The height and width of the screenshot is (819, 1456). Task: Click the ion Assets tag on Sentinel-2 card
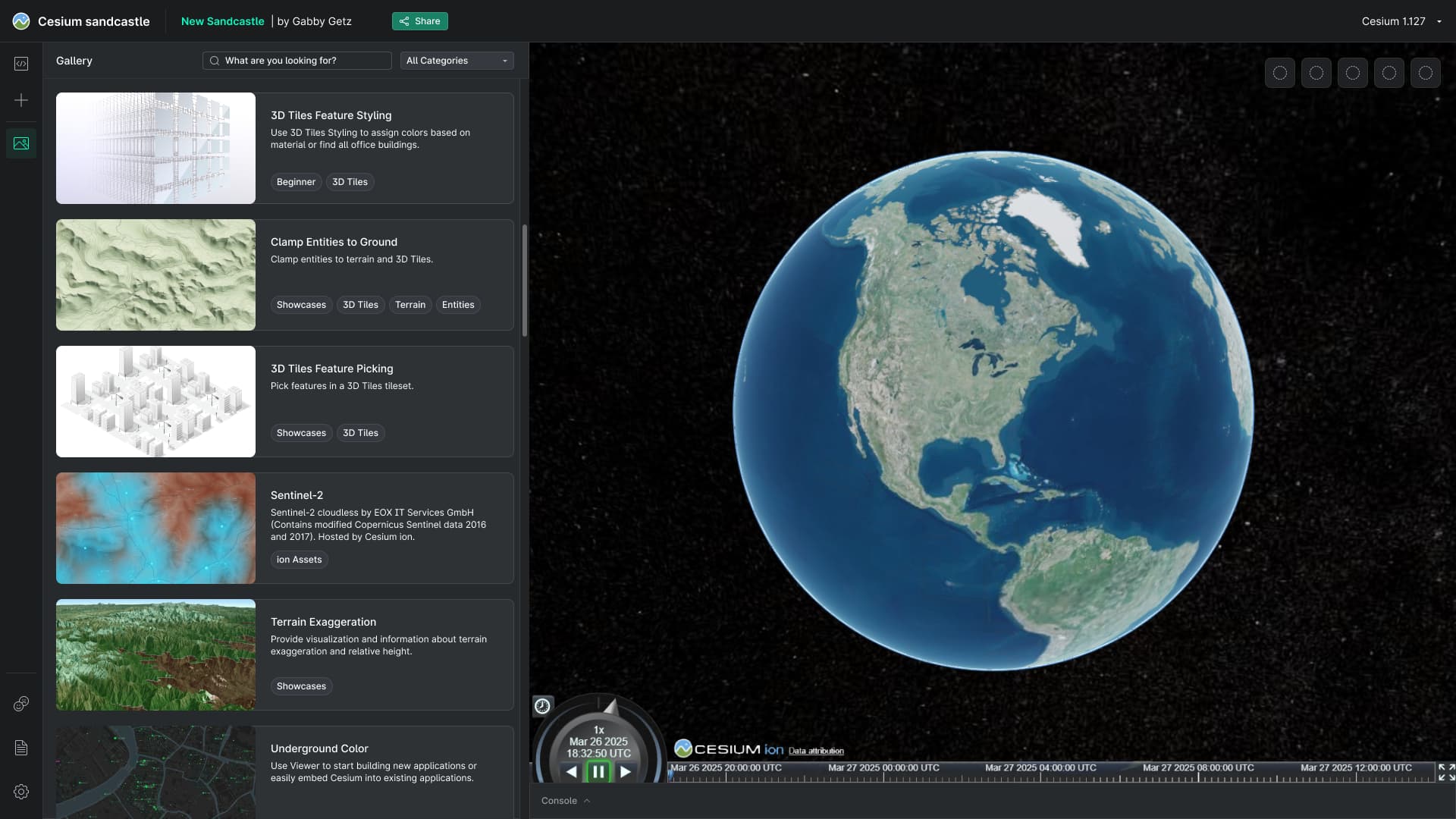tap(299, 560)
